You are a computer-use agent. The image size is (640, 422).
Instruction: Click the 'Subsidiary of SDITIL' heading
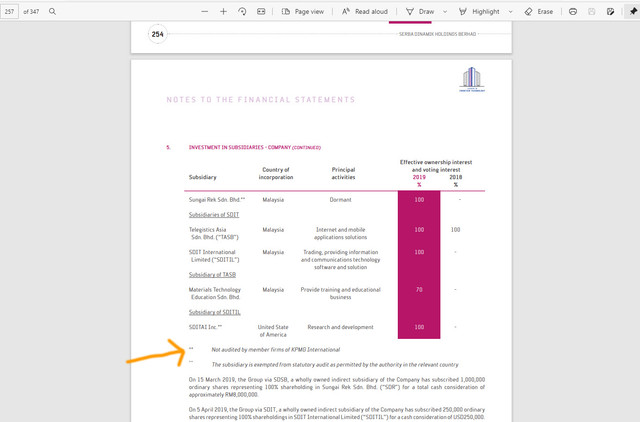coord(215,312)
